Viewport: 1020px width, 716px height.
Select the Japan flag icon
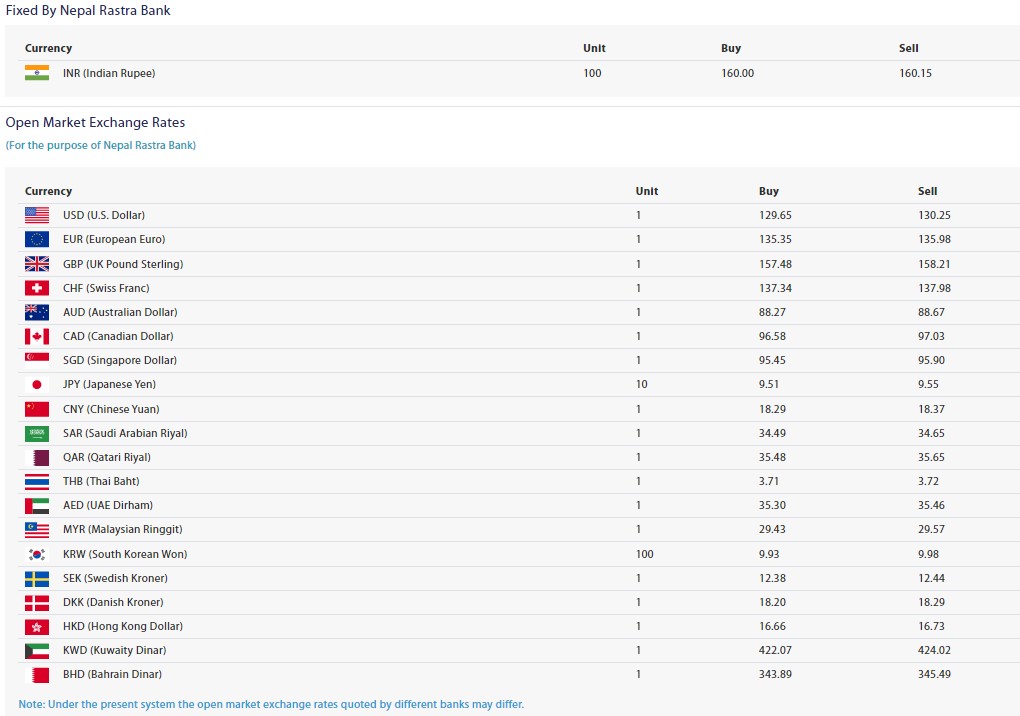coord(37,384)
